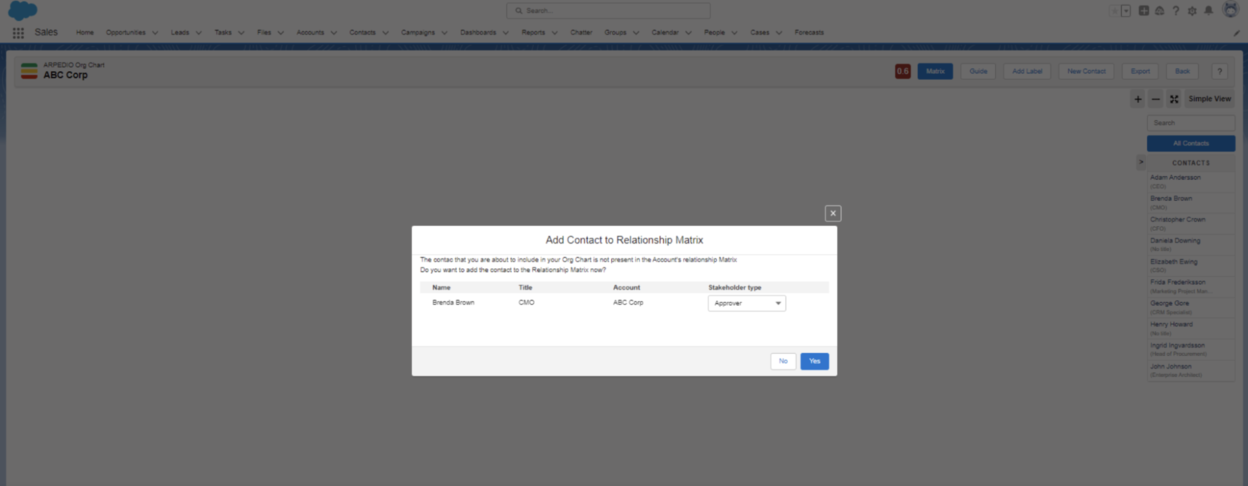Expand the Contacts tab chevron
Viewport: 1248px width, 486px height.
pos(385,32)
